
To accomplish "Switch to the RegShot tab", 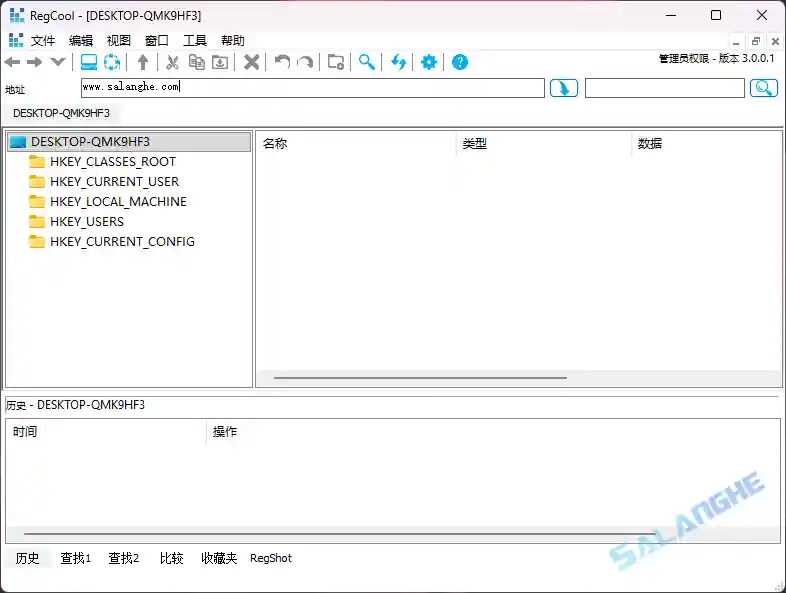I will [271, 558].
